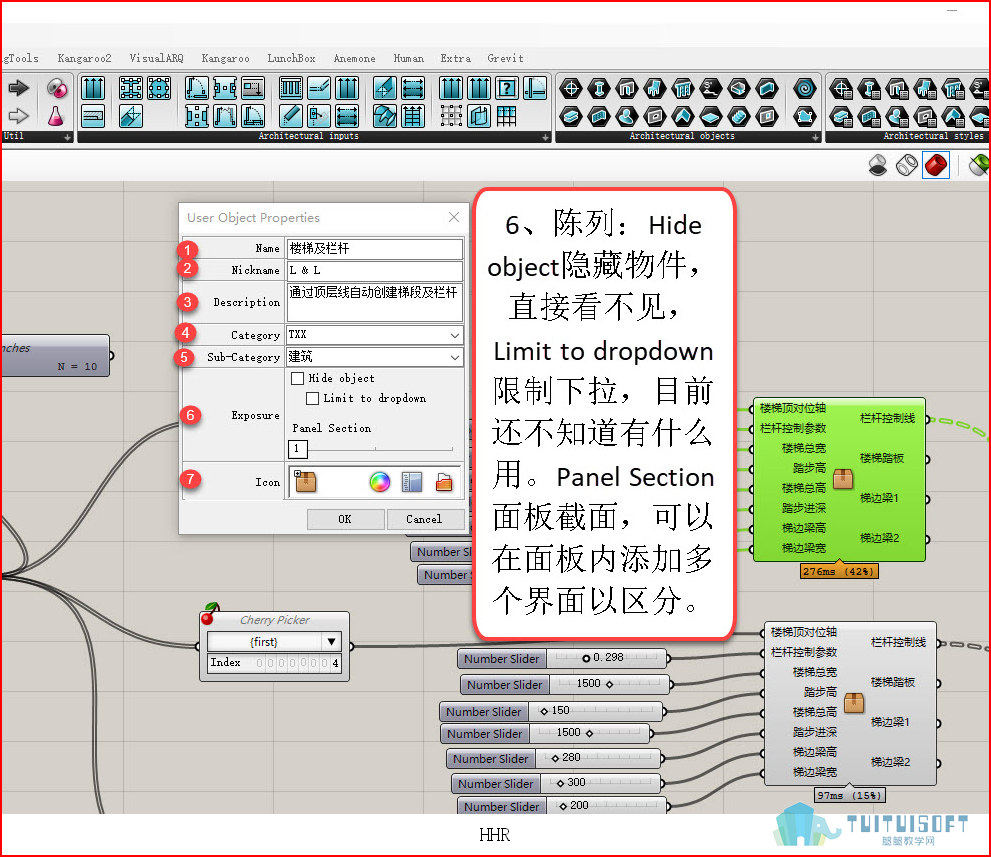Click the black right-arrow icon in Util panel
This screenshot has width=991, height=857.
click(18, 88)
